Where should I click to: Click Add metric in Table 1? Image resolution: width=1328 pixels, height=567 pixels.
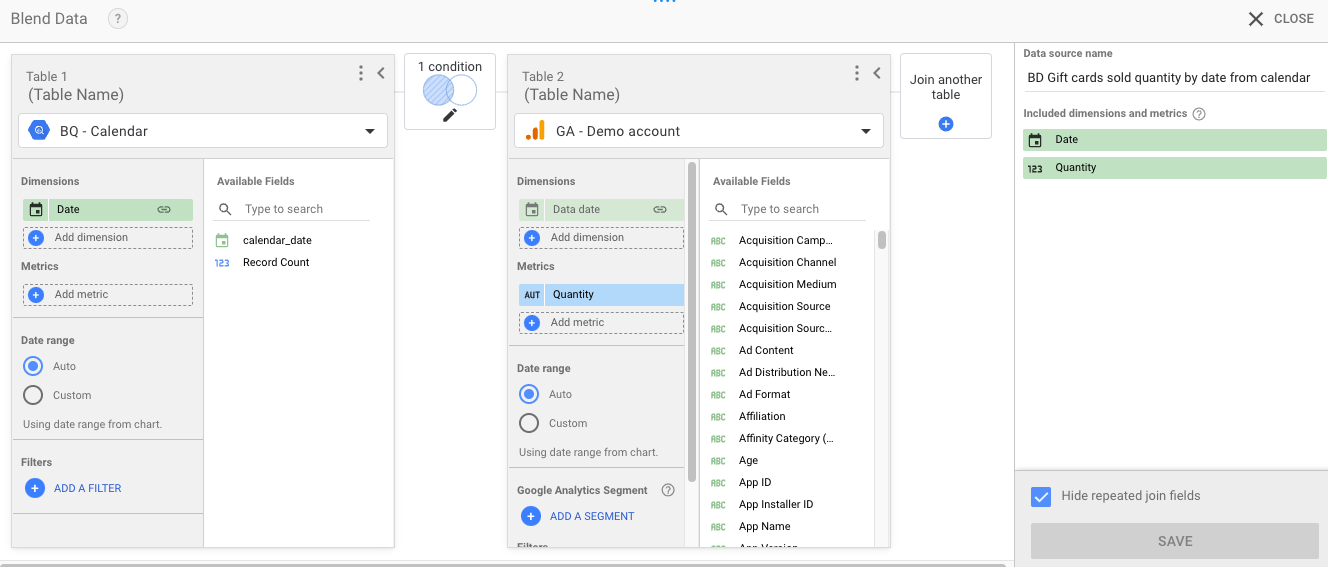(108, 295)
